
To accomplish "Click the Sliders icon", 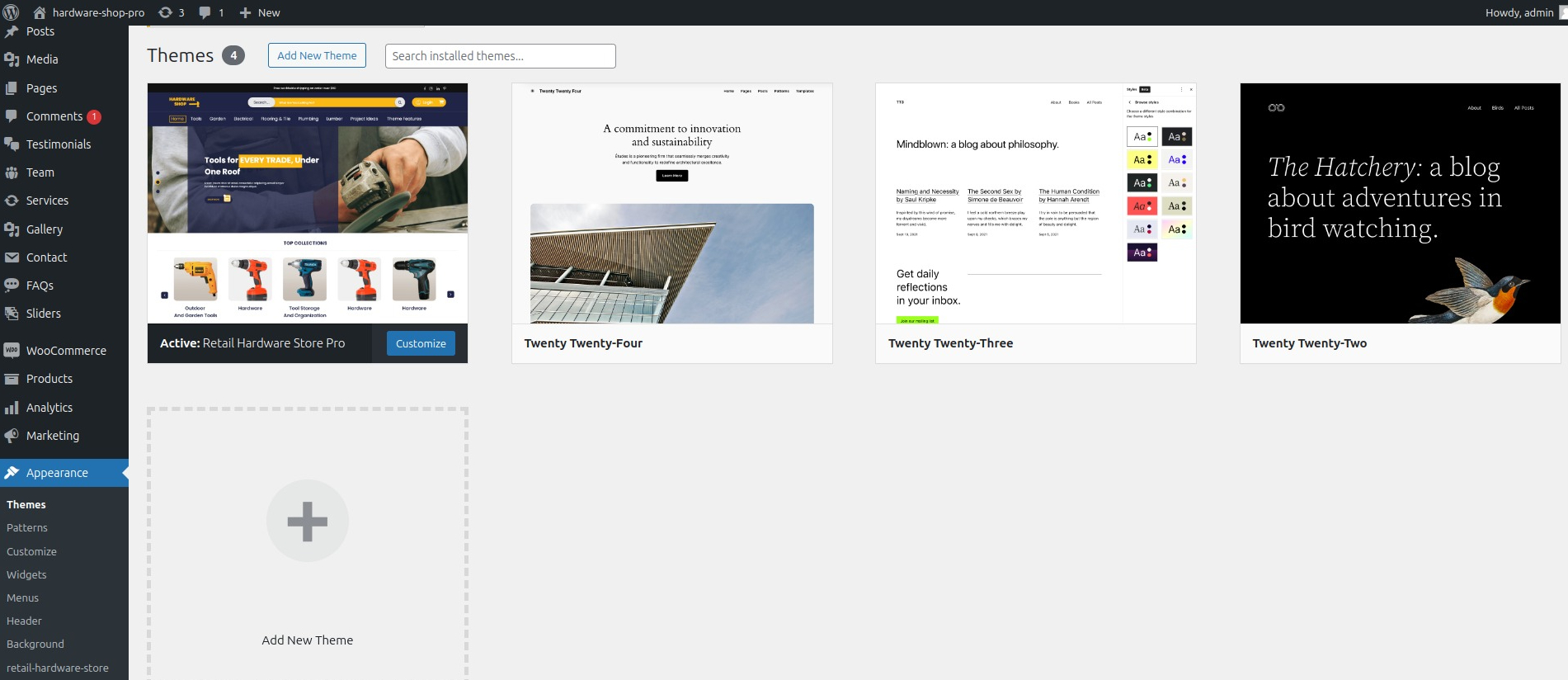I will 12,314.
